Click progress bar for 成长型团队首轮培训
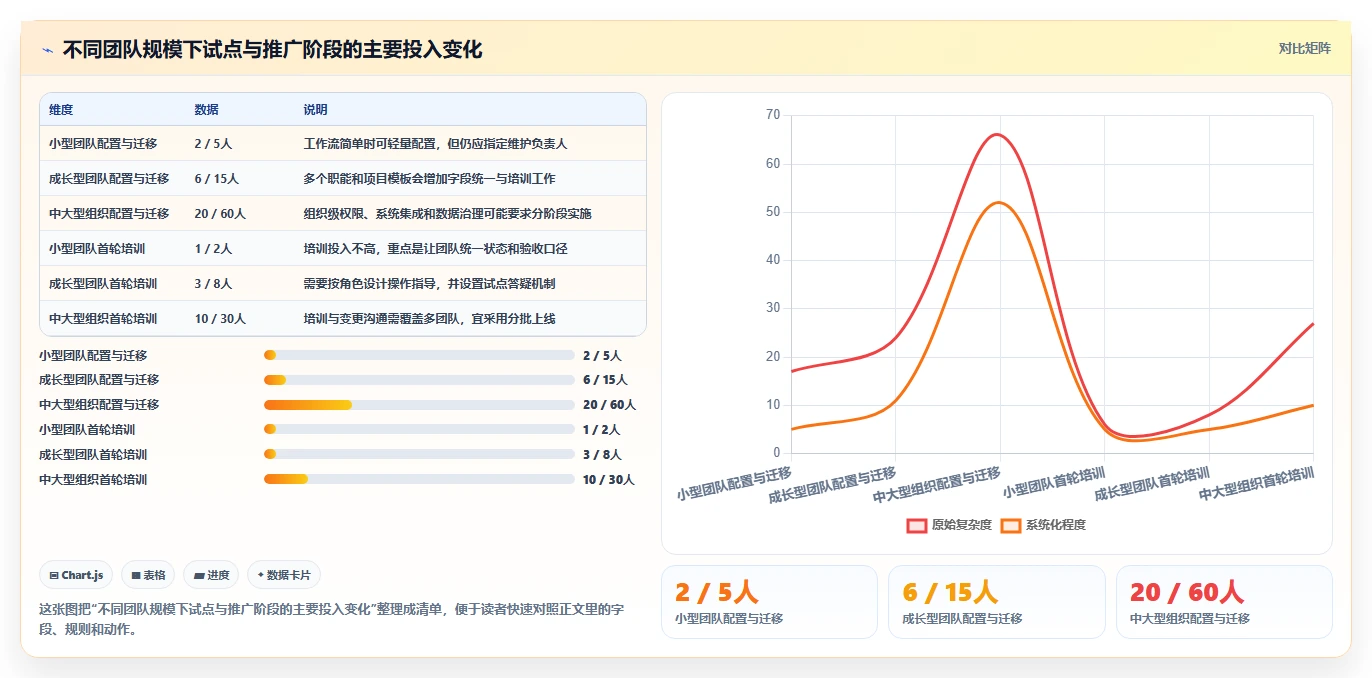Viewport: 1372px width, 678px height. point(419,454)
